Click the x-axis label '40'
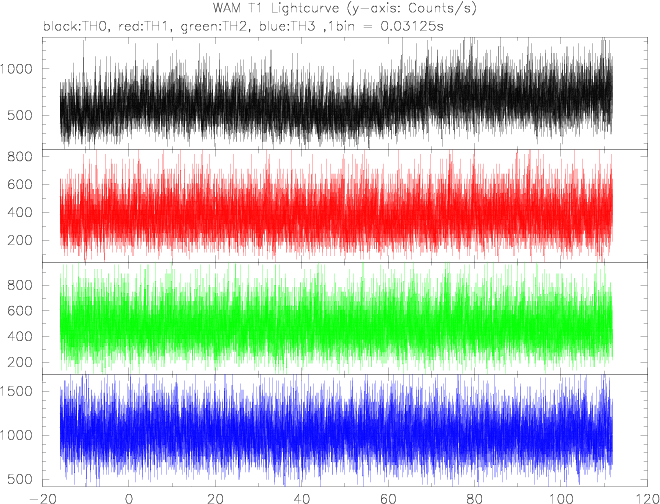The image size is (660, 504). pos(301,497)
